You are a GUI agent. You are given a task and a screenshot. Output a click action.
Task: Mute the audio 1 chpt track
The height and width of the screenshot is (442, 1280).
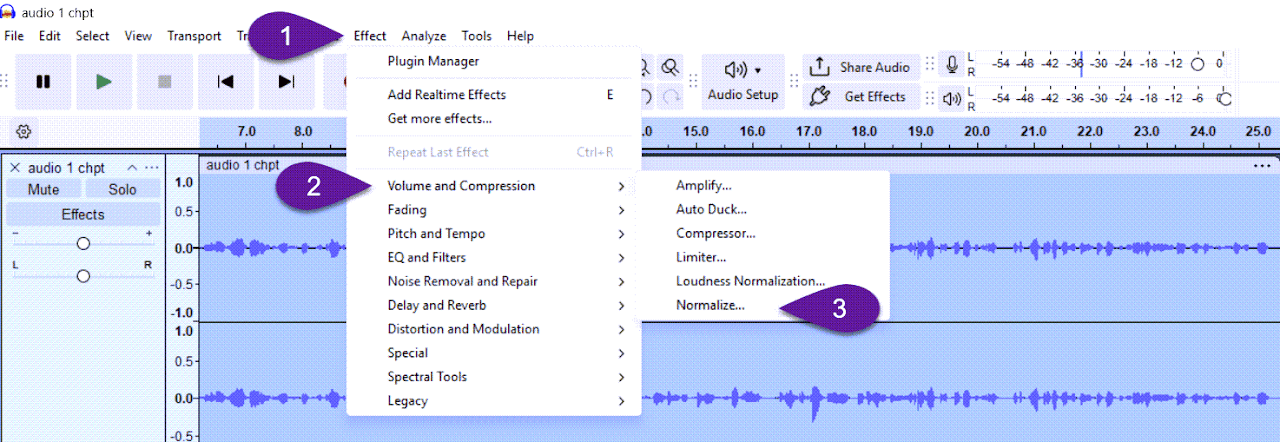43,189
